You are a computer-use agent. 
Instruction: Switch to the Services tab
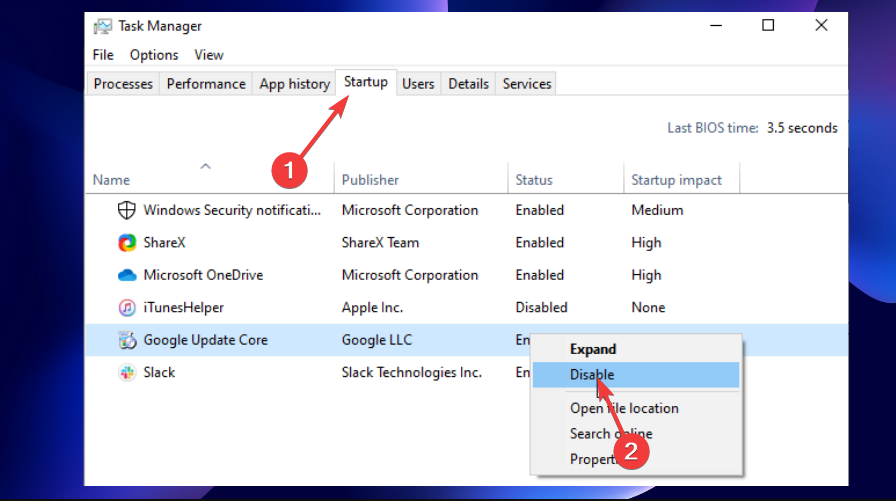click(527, 84)
